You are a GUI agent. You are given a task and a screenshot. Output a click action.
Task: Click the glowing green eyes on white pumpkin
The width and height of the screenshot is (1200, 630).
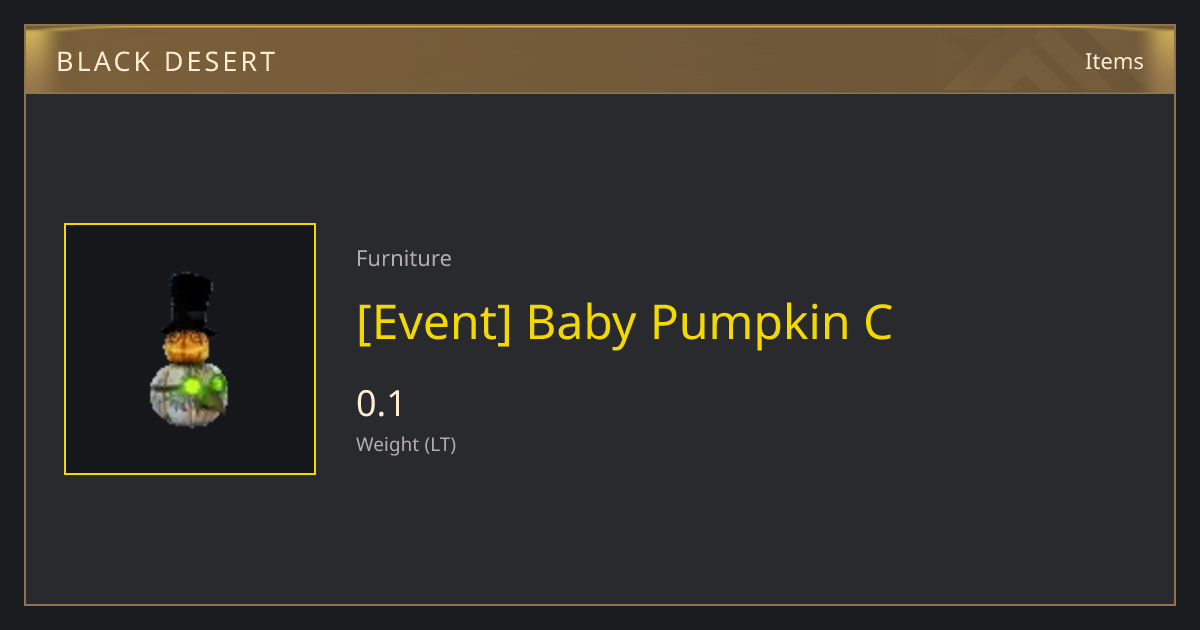[201, 386]
